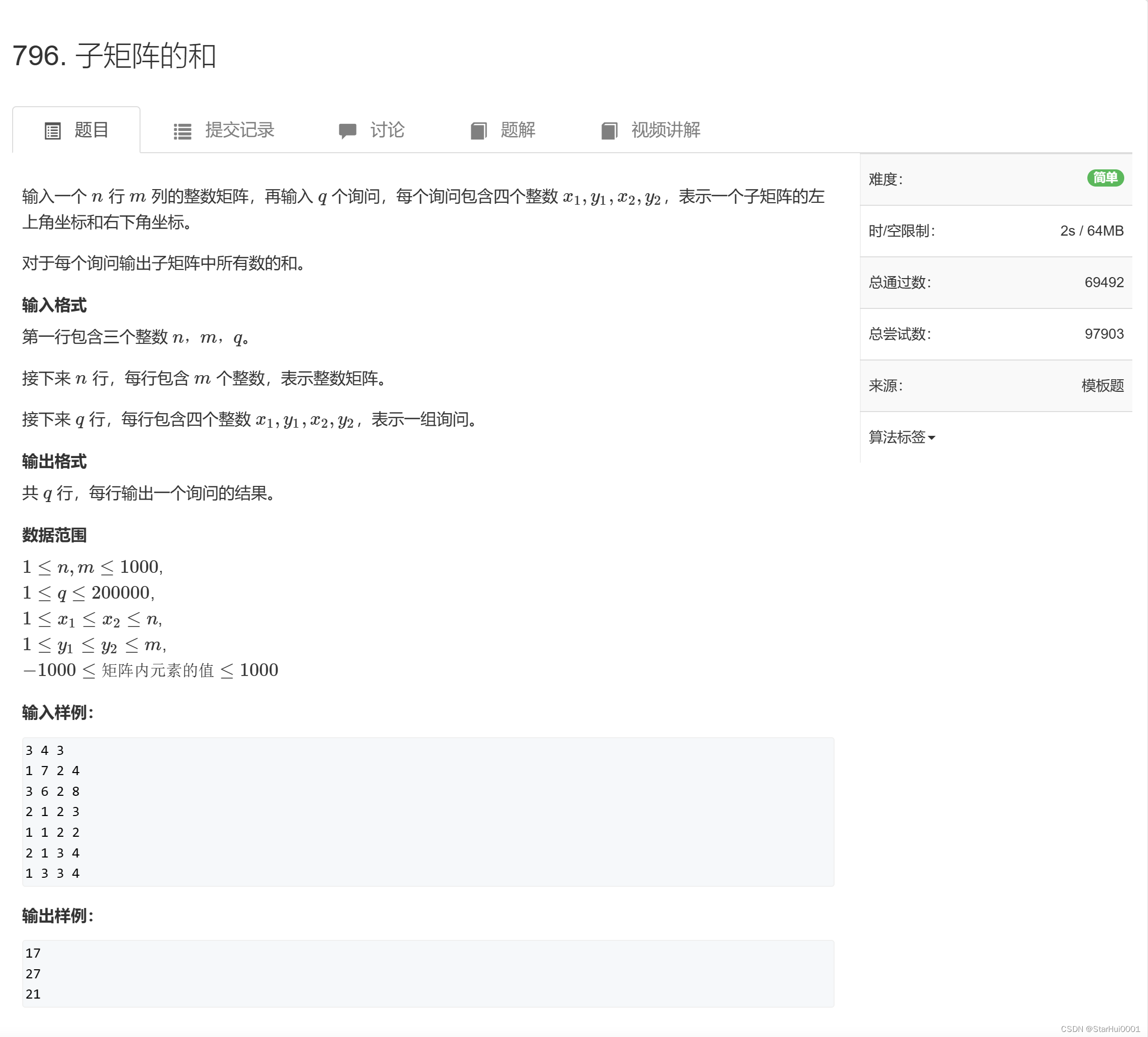Click inside the 输出样例 code block
The width and height of the screenshot is (1148, 1037).
click(x=427, y=973)
